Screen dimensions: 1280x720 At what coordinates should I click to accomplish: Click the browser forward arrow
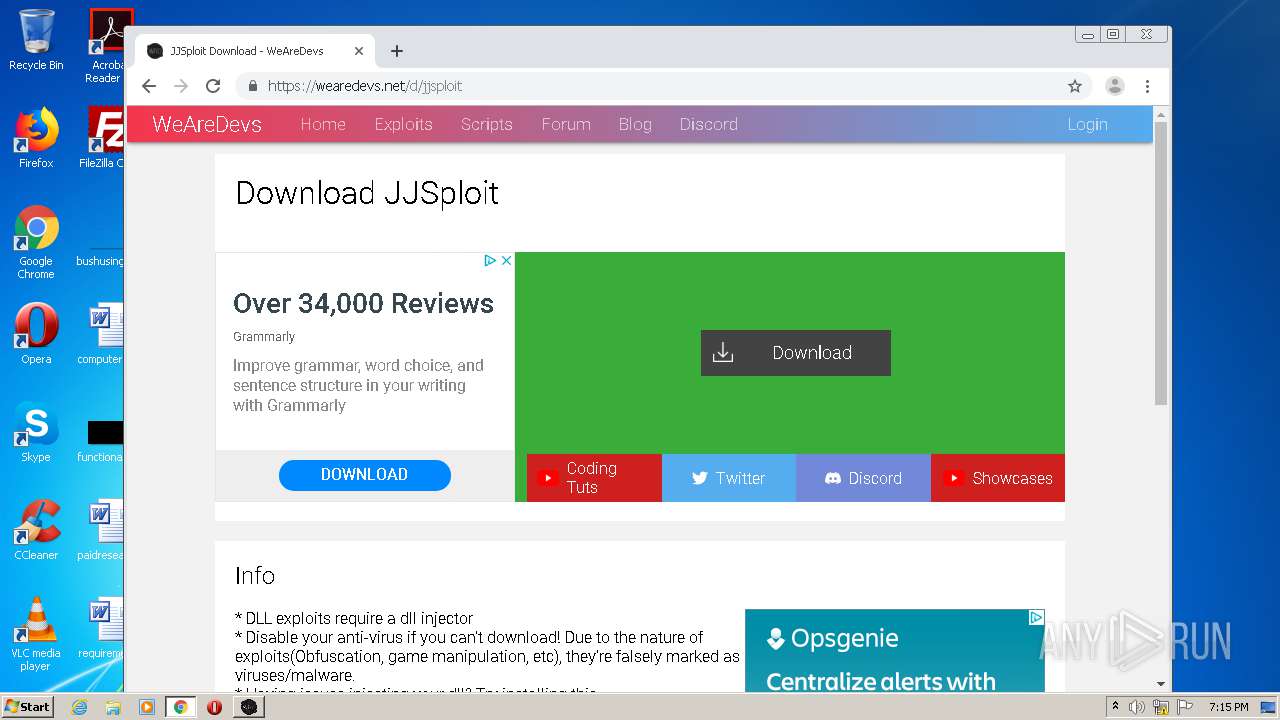point(181,86)
